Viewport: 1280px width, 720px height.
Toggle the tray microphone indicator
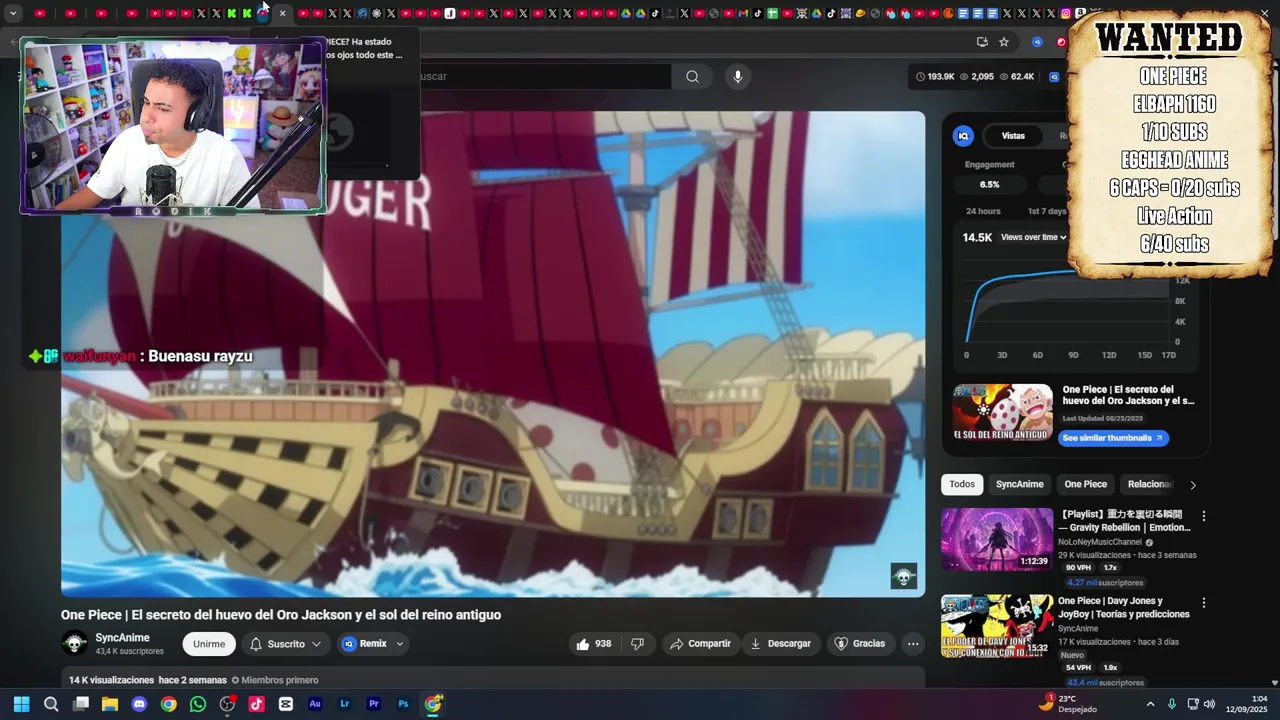(1171, 704)
